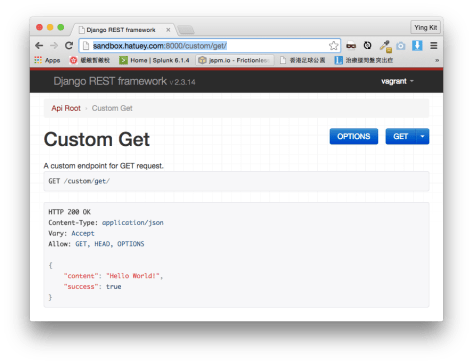This screenshot has height=364, width=473.
Task: Click the green maximize window button
Action: coord(61,27)
